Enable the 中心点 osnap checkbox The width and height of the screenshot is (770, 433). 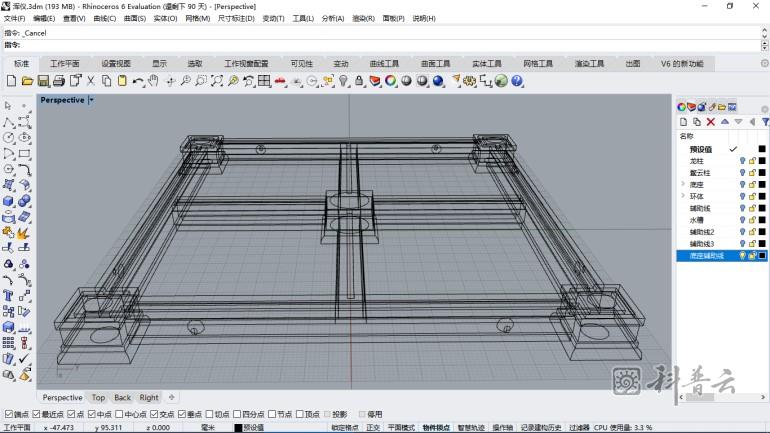pos(119,414)
